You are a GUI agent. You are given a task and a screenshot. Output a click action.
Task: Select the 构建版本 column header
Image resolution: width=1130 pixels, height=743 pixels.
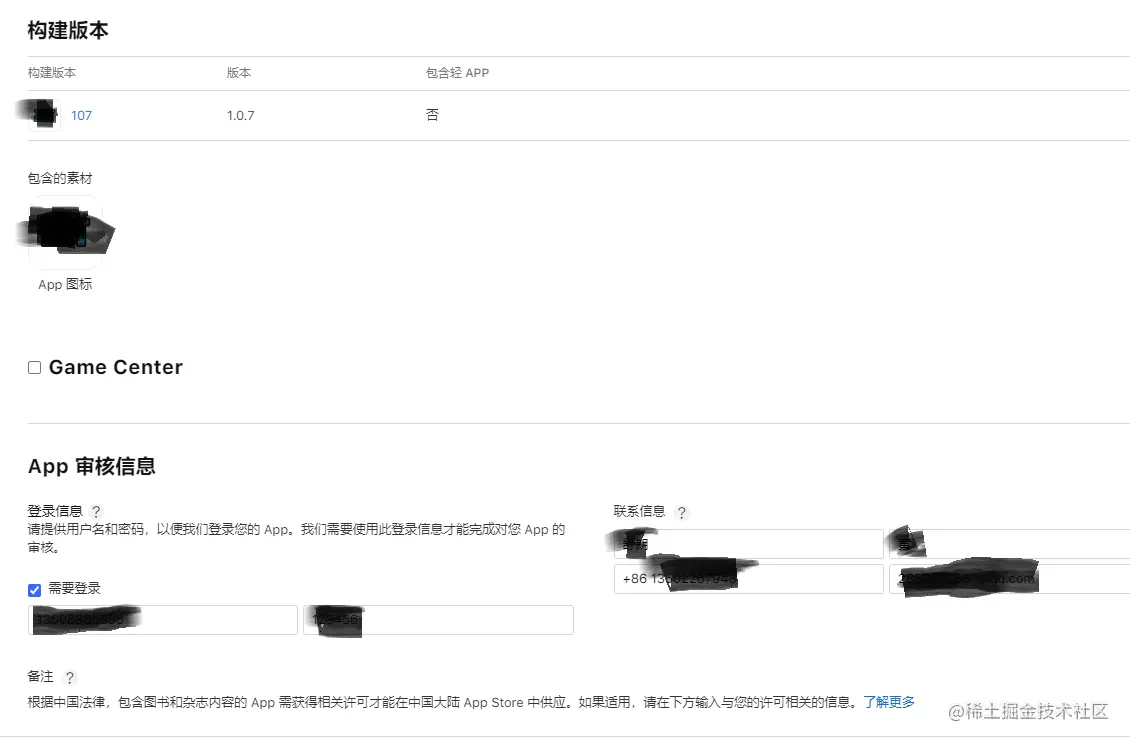click(52, 73)
